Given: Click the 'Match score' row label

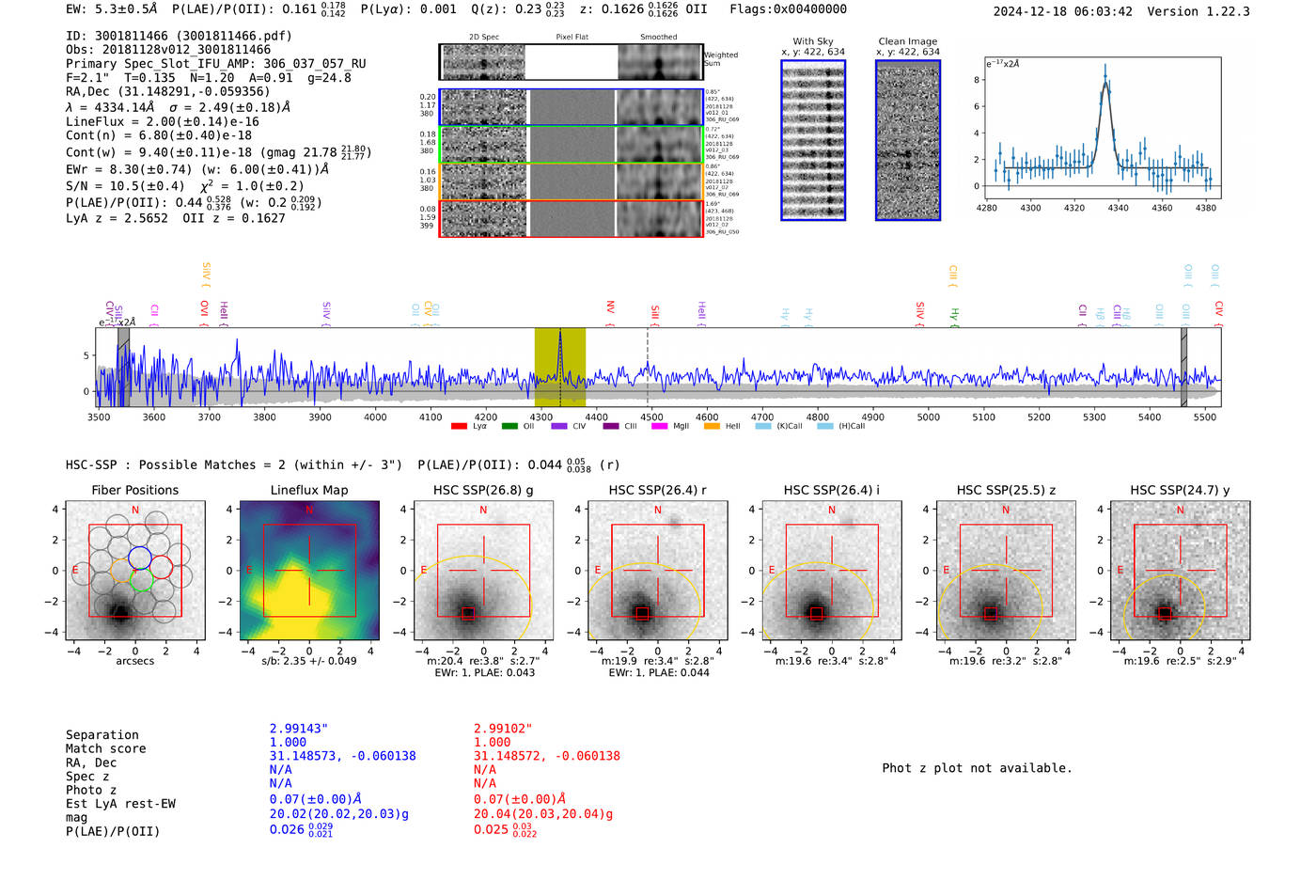Looking at the screenshot, I should click(106, 749).
